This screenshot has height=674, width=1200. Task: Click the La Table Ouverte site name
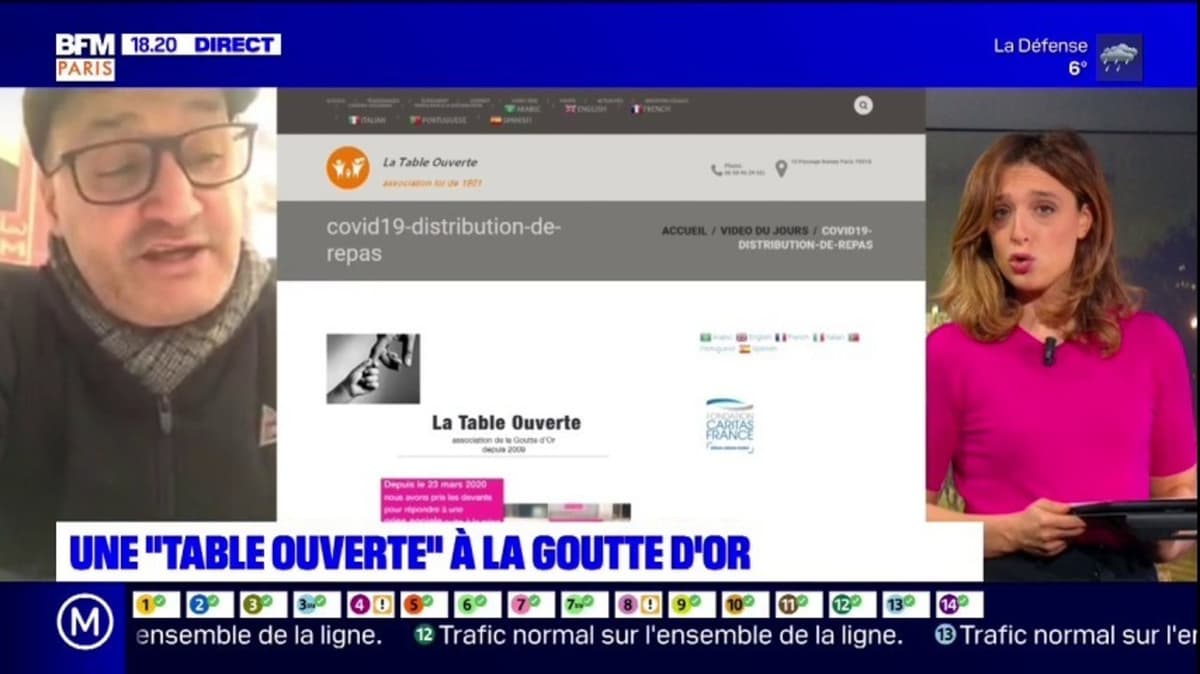[x=430, y=162]
